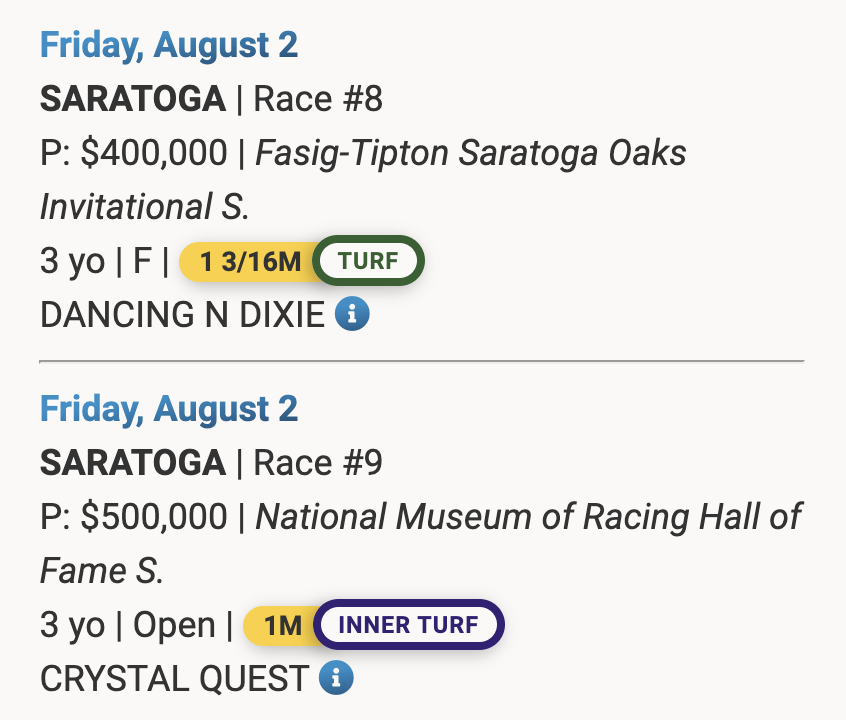
Task: Open the Friday, August 2 heading for Race #9
Action: point(168,408)
